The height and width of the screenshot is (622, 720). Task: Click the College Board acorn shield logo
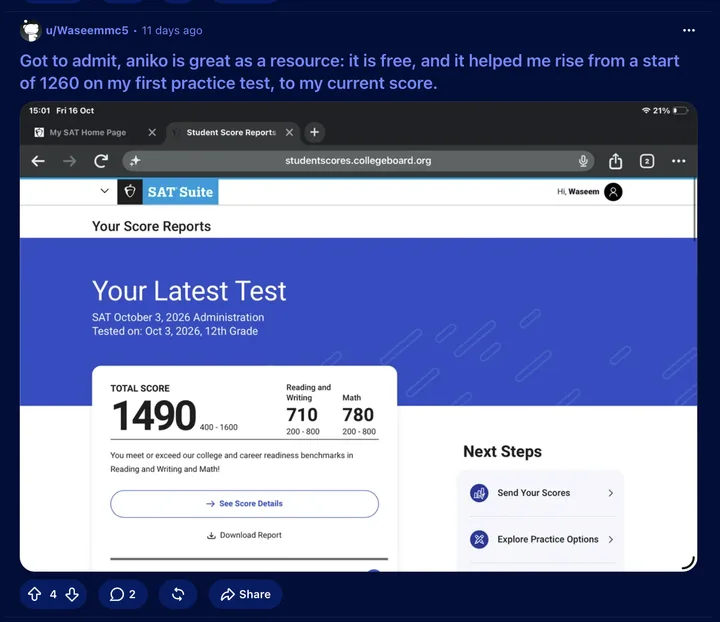[x=130, y=191]
